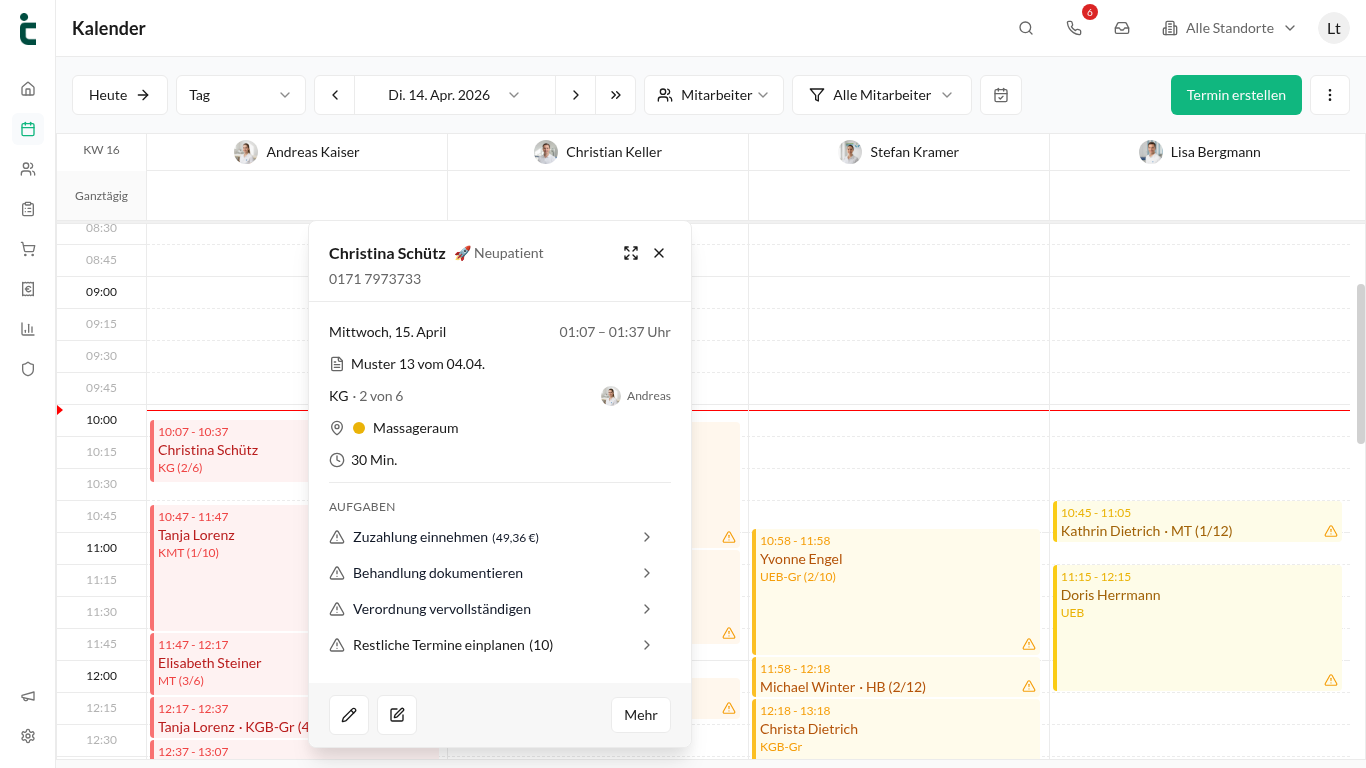Open the settings gear in sidebar
This screenshot has width=1366, height=768.
click(x=28, y=736)
